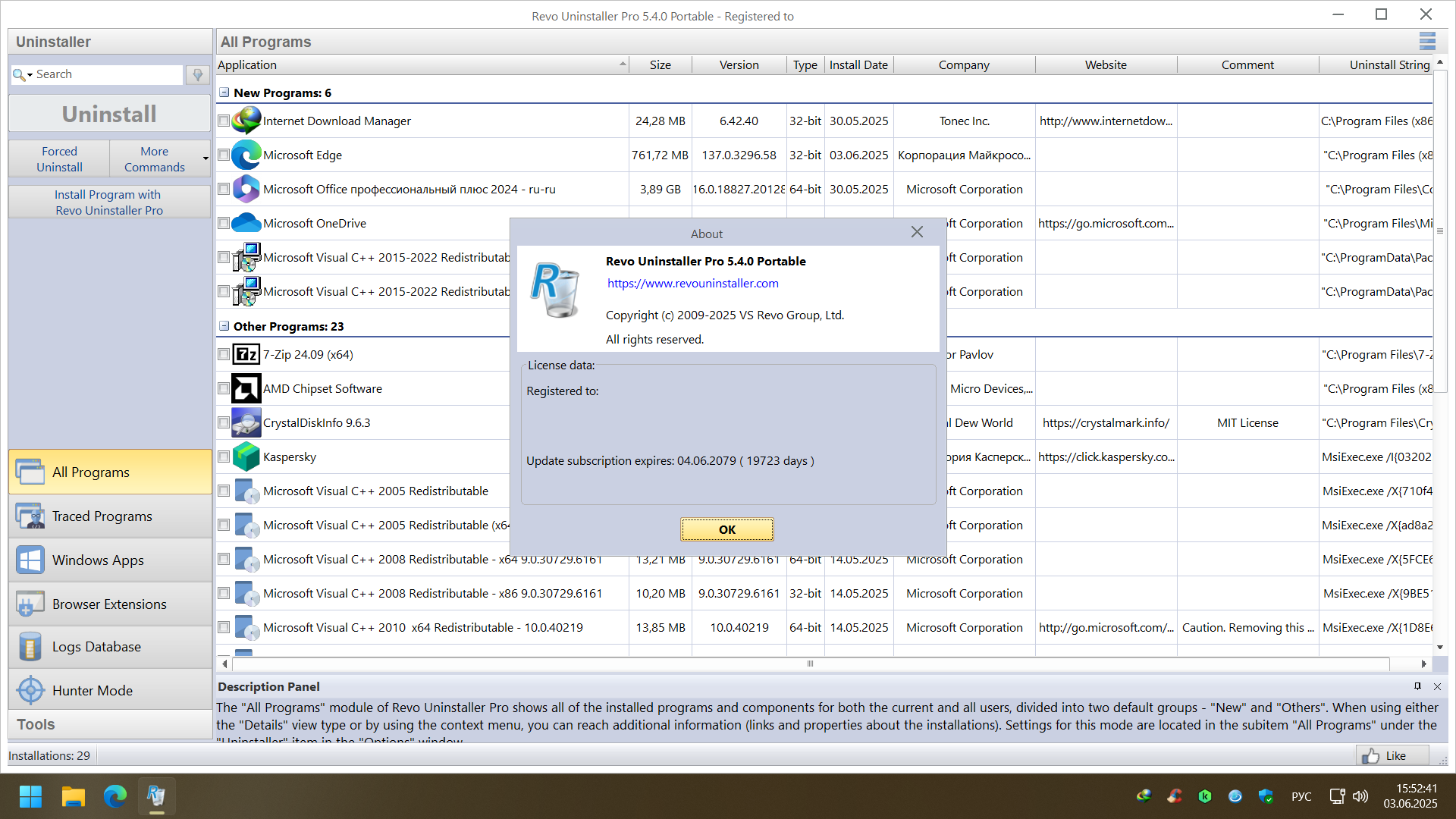The height and width of the screenshot is (819, 1456).
Task: Click the Revo Uninstaller logo in About dialog
Action: (x=556, y=290)
